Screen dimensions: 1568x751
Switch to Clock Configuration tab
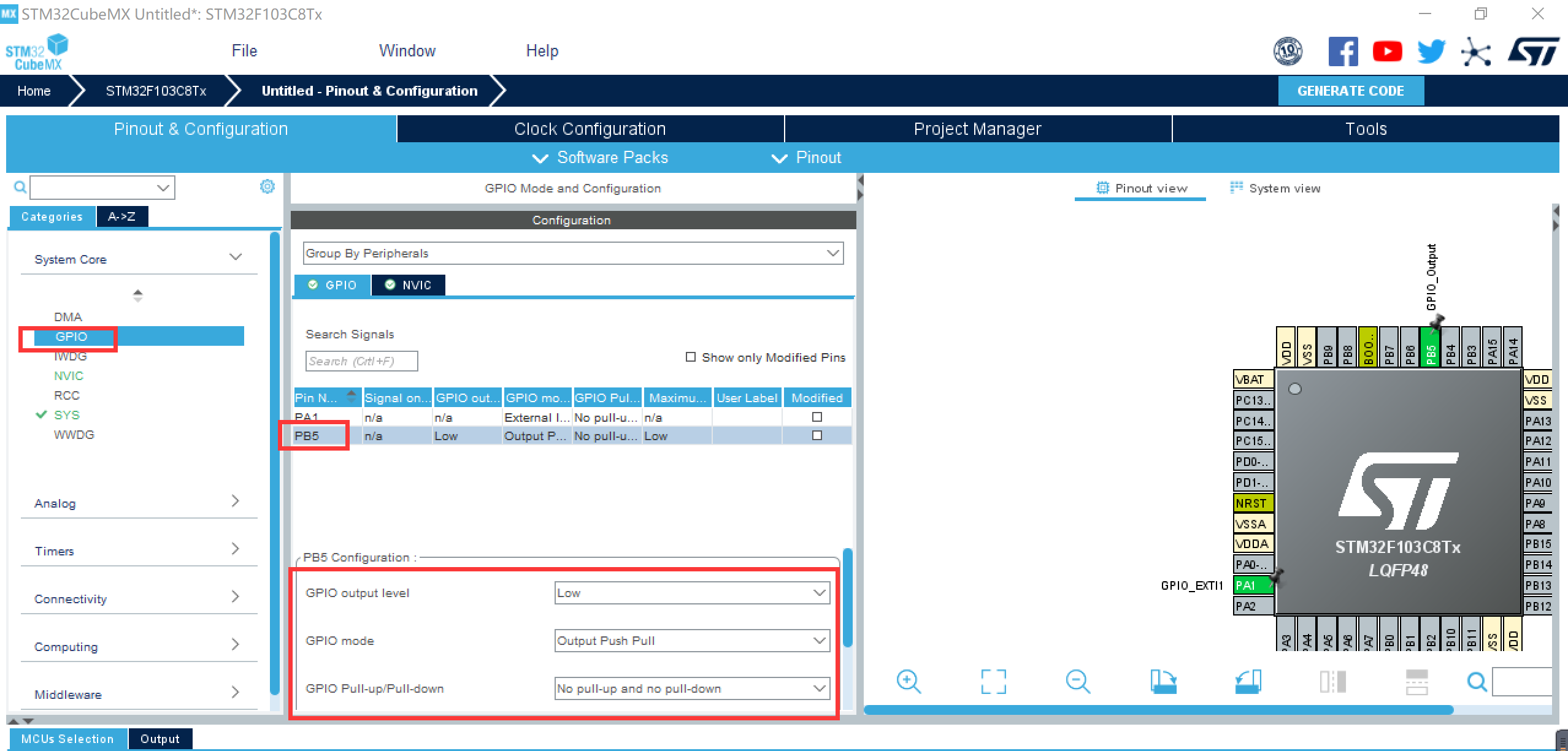(x=590, y=129)
